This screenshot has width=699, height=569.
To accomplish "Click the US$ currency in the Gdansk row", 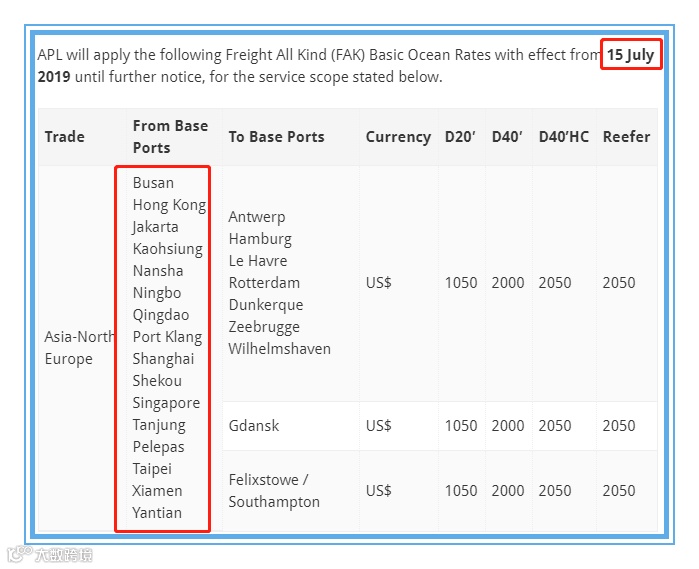I will coord(379,426).
